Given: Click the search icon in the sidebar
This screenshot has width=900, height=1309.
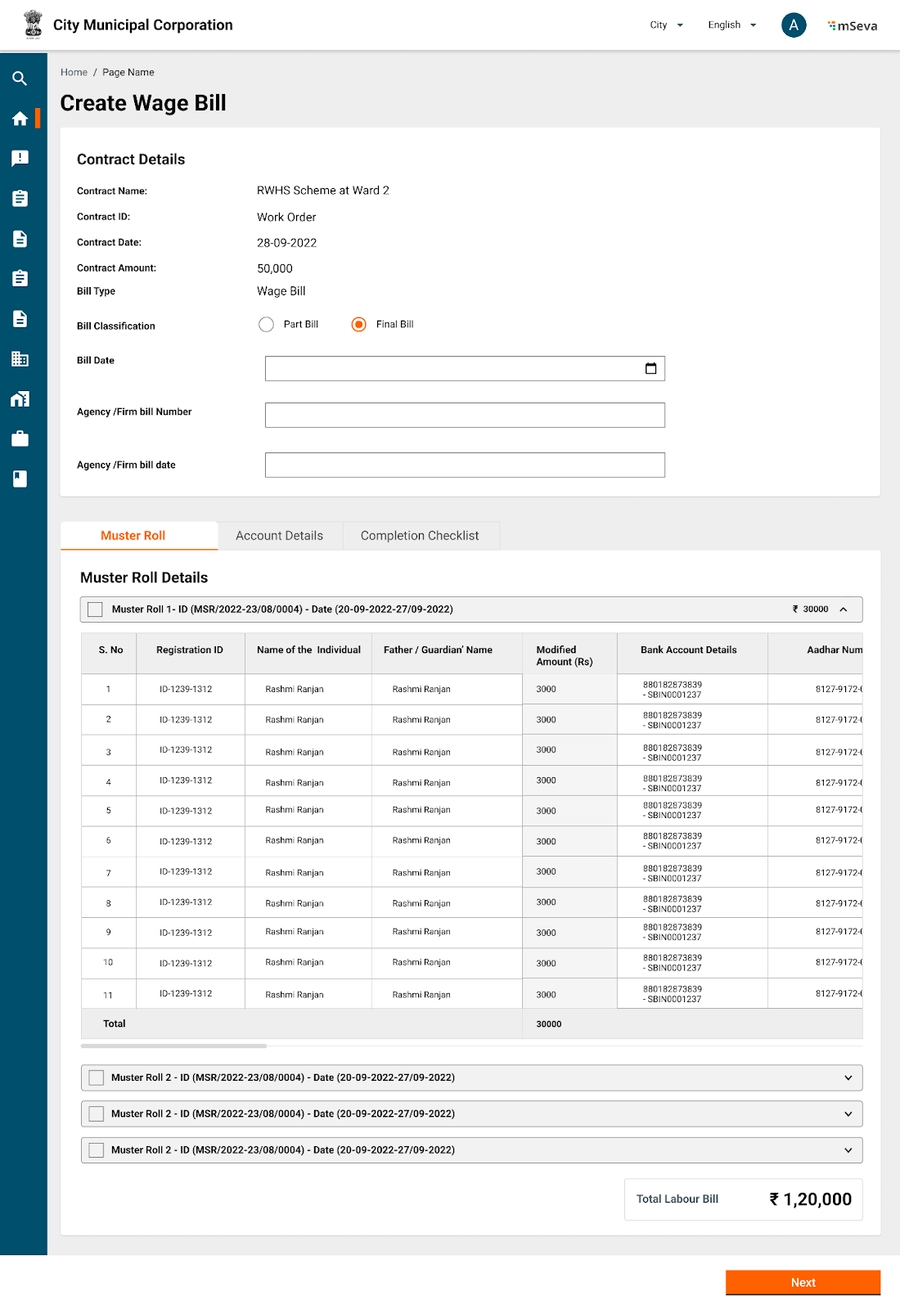Looking at the screenshot, I should (x=19, y=79).
